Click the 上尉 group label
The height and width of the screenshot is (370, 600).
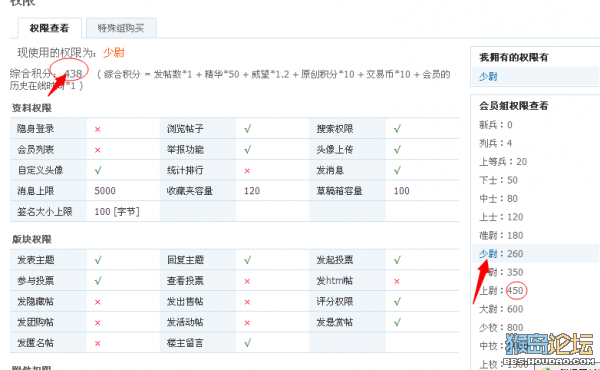tap(488, 291)
